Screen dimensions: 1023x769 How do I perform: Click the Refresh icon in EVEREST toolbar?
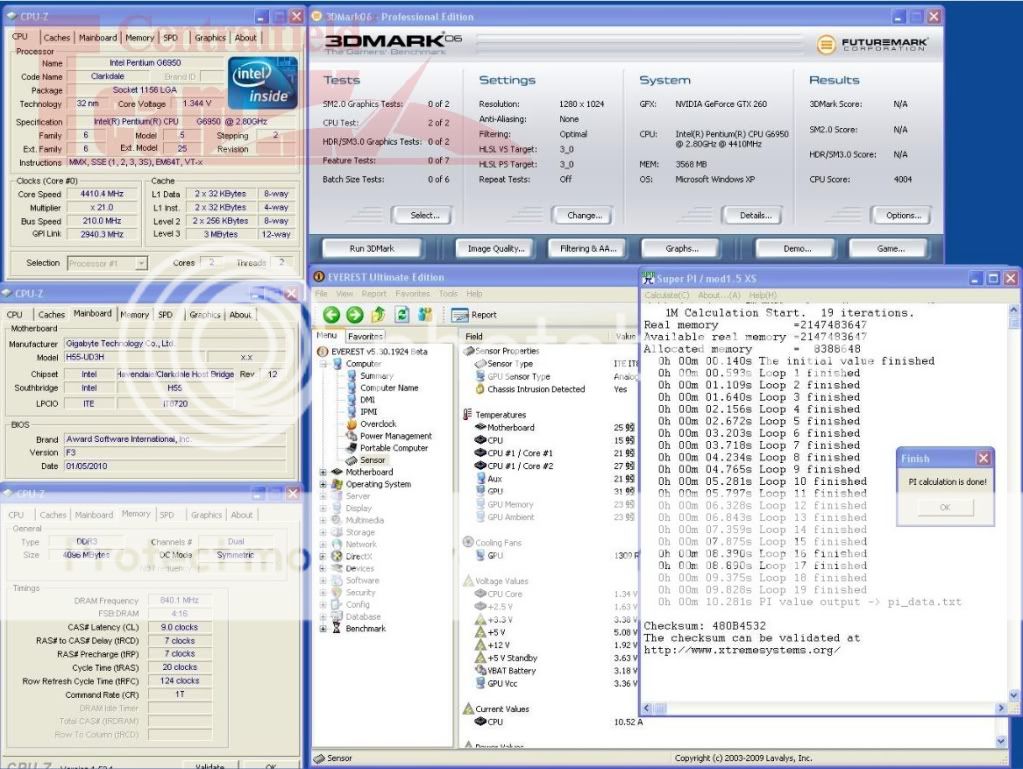point(402,314)
